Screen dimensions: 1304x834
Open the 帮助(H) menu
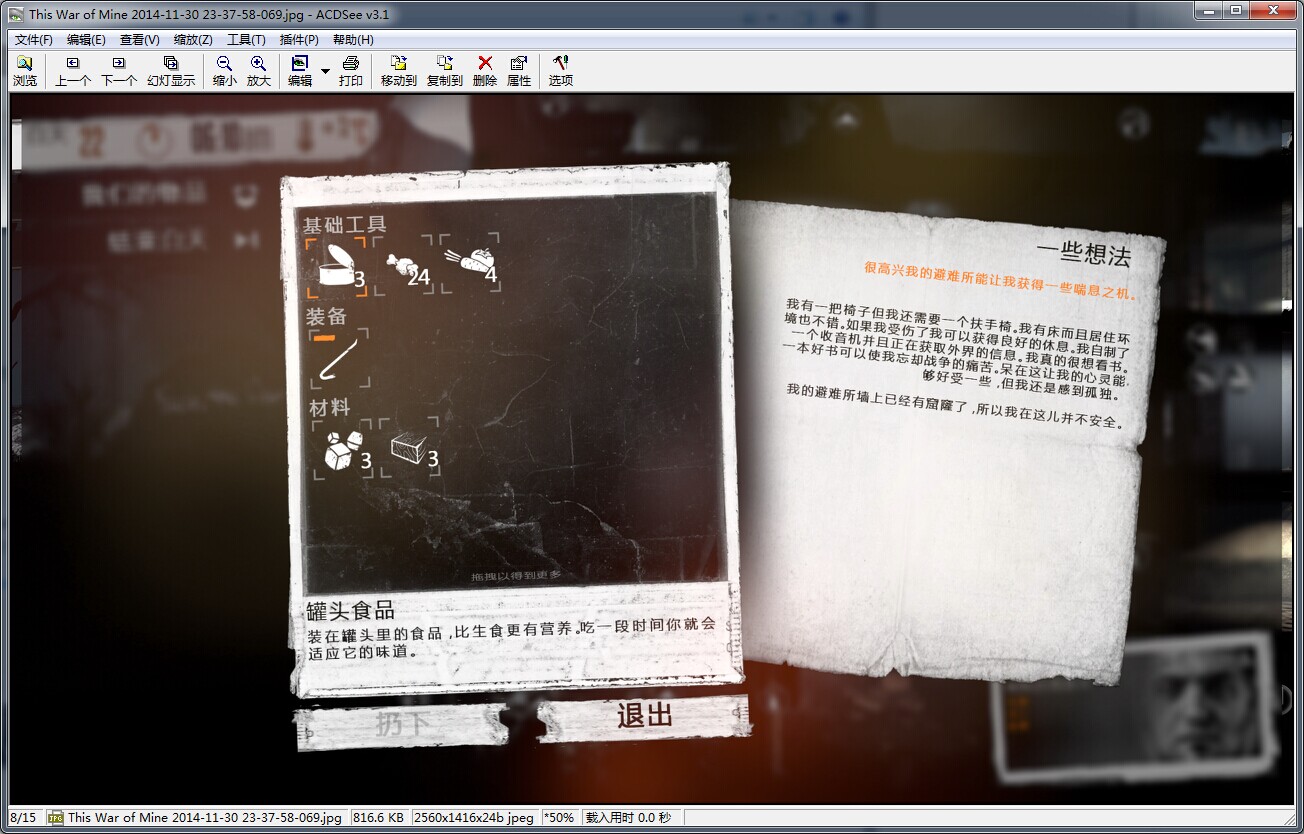[353, 40]
